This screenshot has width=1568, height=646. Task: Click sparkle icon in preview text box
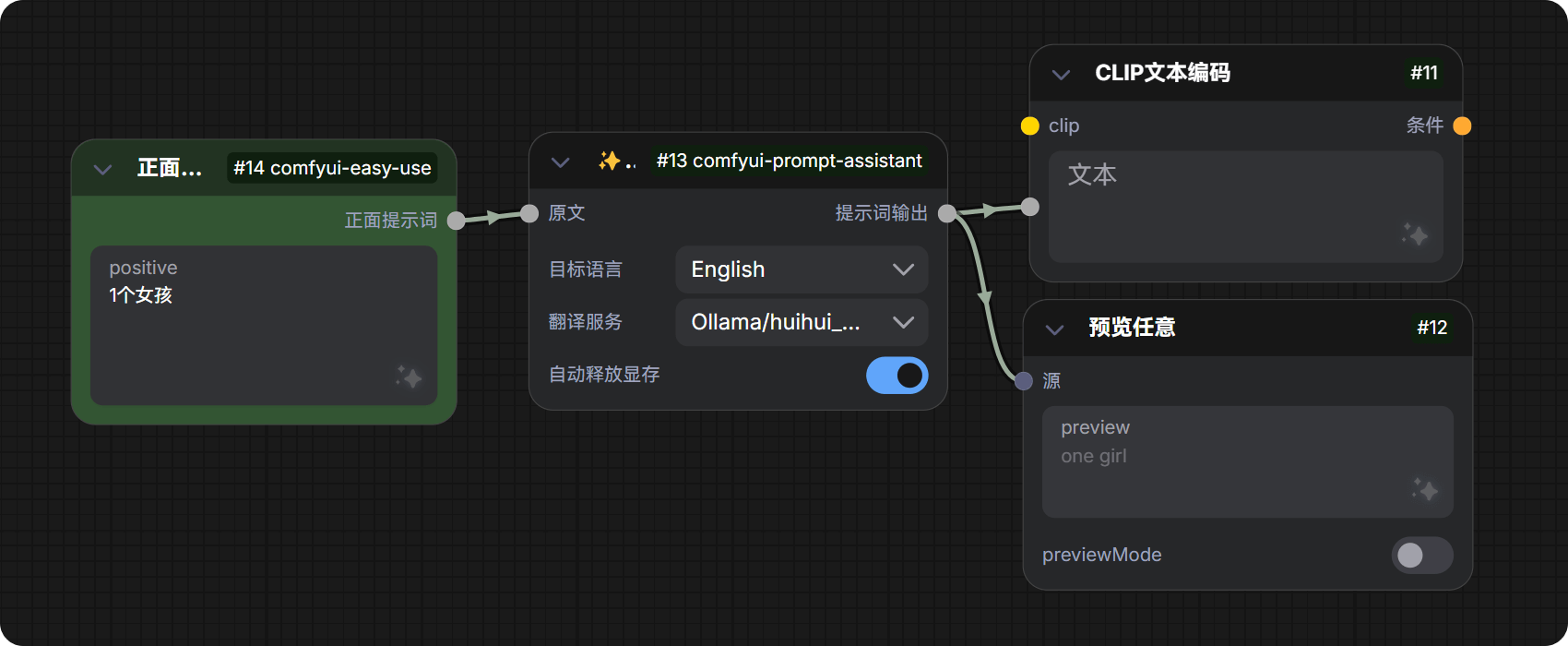click(x=1425, y=489)
